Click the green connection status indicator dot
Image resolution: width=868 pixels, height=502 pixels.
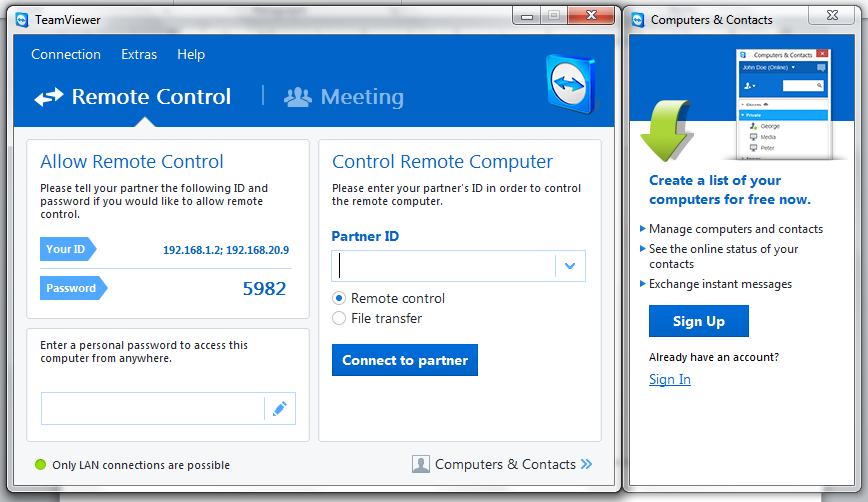(x=40, y=464)
